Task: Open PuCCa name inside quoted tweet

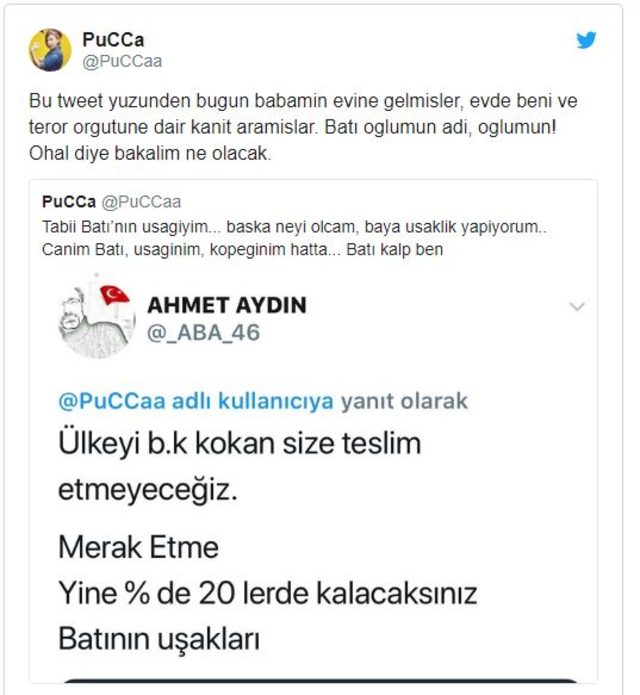Action: point(69,202)
